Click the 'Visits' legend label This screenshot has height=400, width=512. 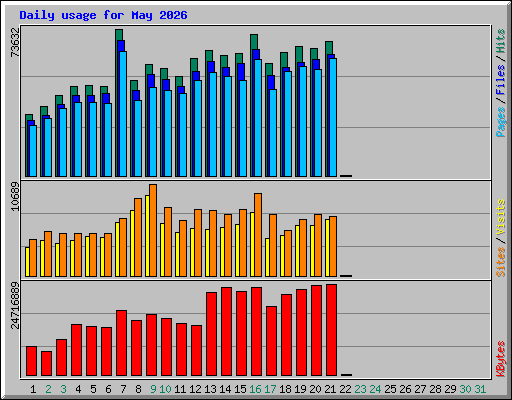[501, 217]
